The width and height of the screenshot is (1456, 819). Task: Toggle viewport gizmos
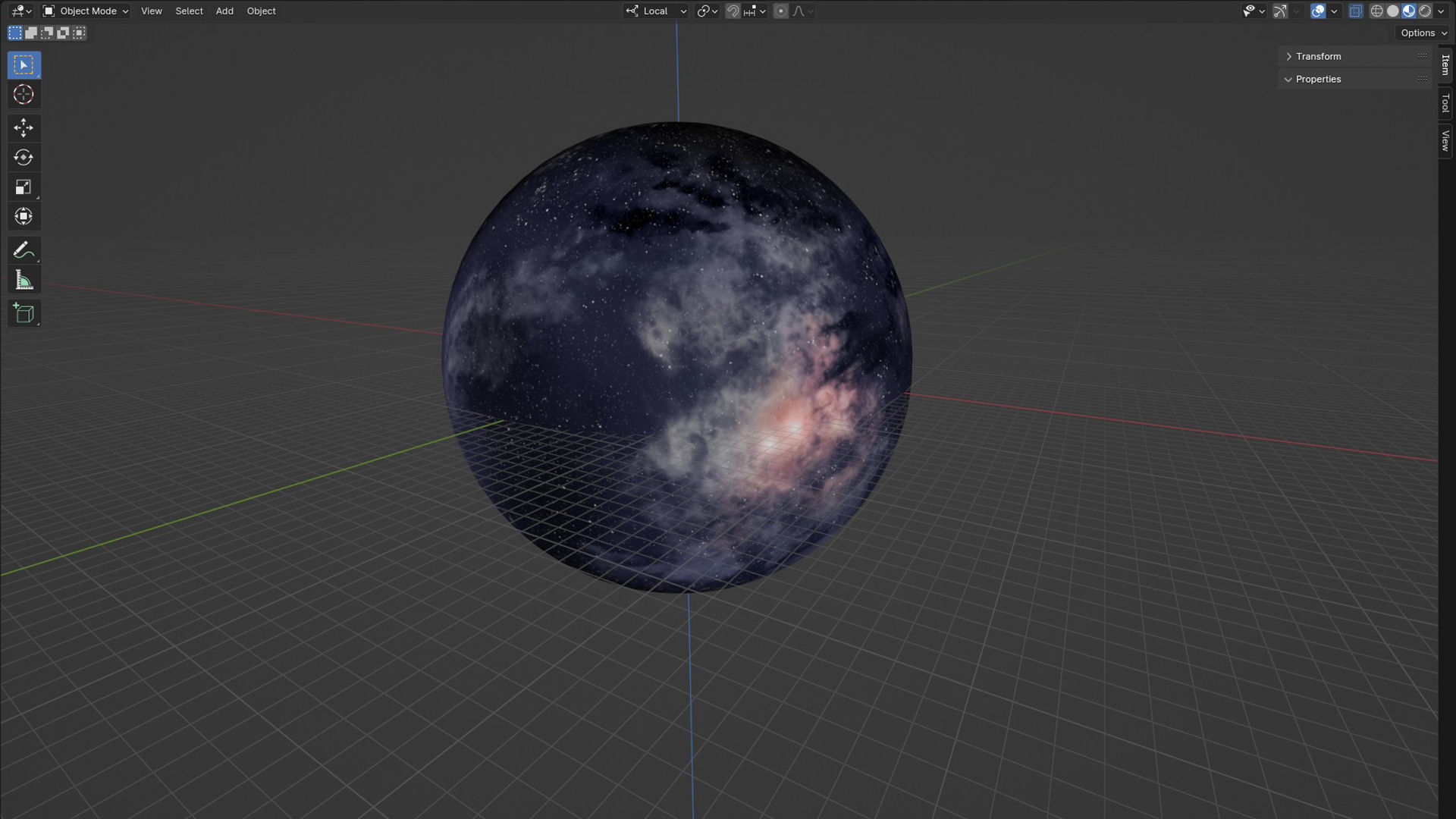(1280, 11)
